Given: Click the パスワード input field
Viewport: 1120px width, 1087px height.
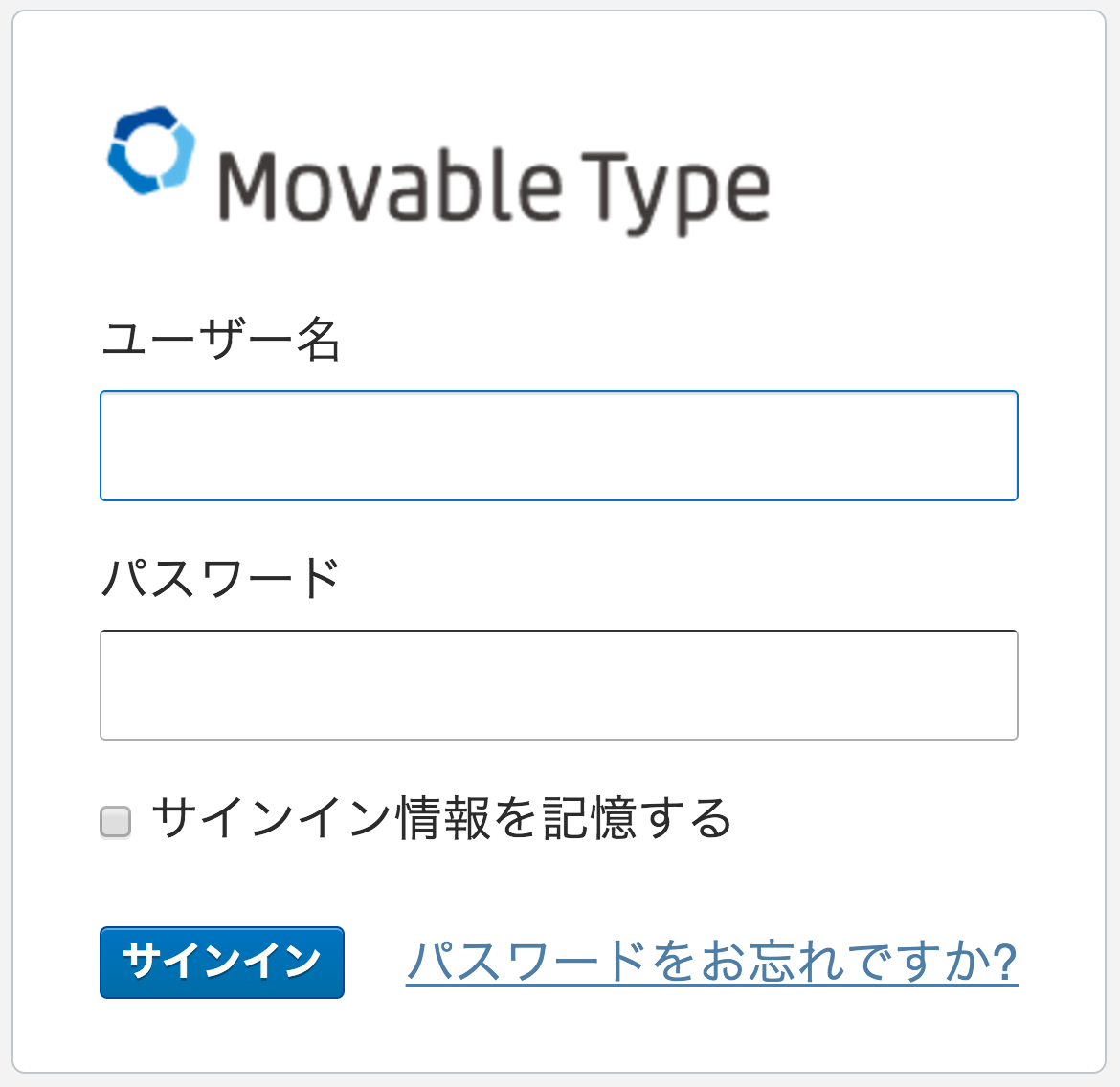Looking at the screenshot, I should [558, 685].
